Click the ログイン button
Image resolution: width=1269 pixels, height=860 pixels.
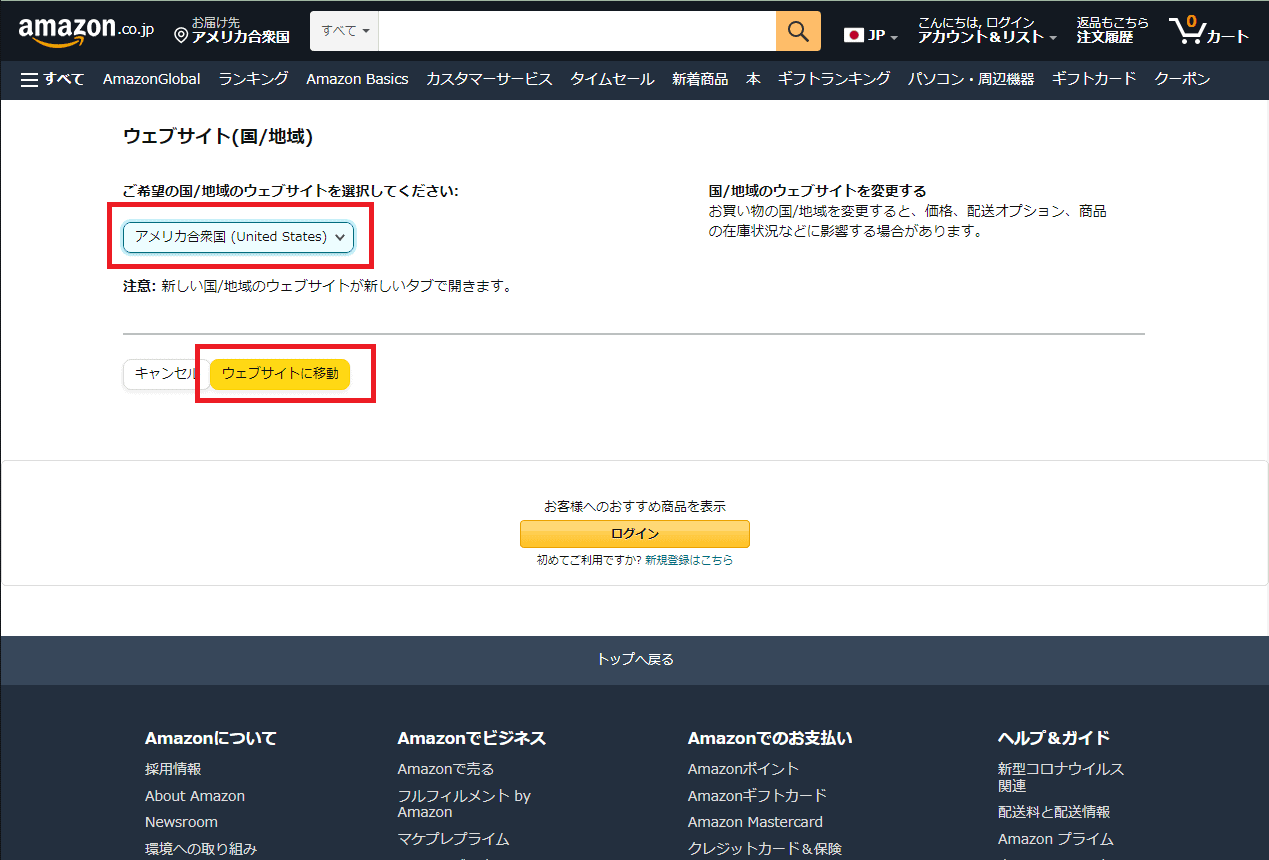(634, 534)
